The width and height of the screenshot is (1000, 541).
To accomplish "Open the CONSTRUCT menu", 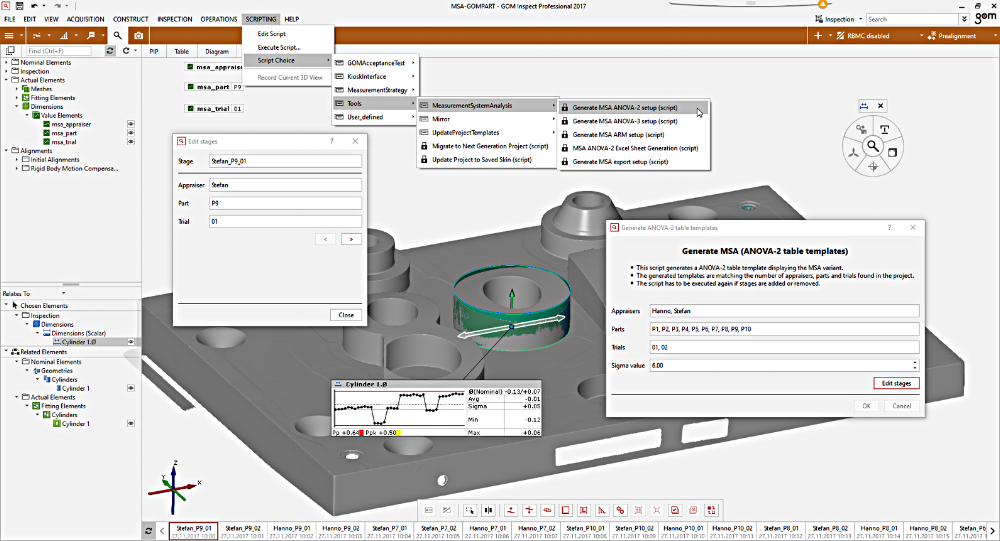I will (x=130, y=19).
